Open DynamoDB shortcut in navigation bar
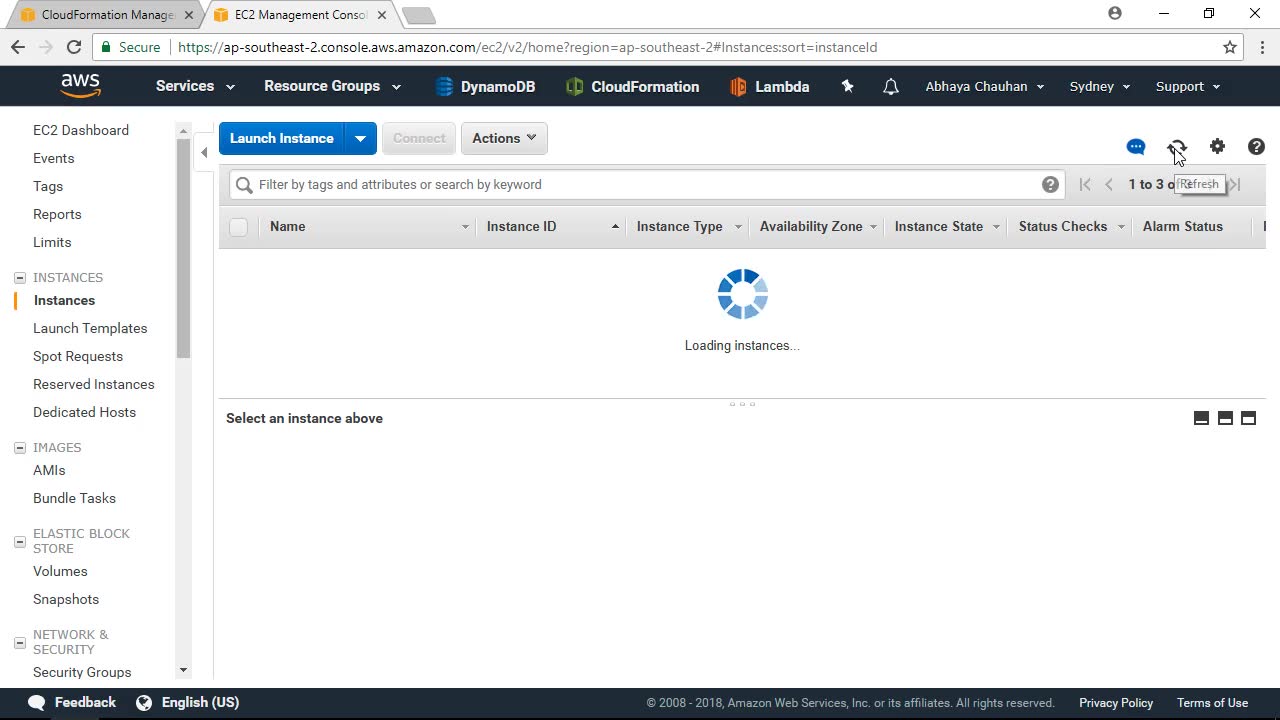 click(x=485, y=87)
